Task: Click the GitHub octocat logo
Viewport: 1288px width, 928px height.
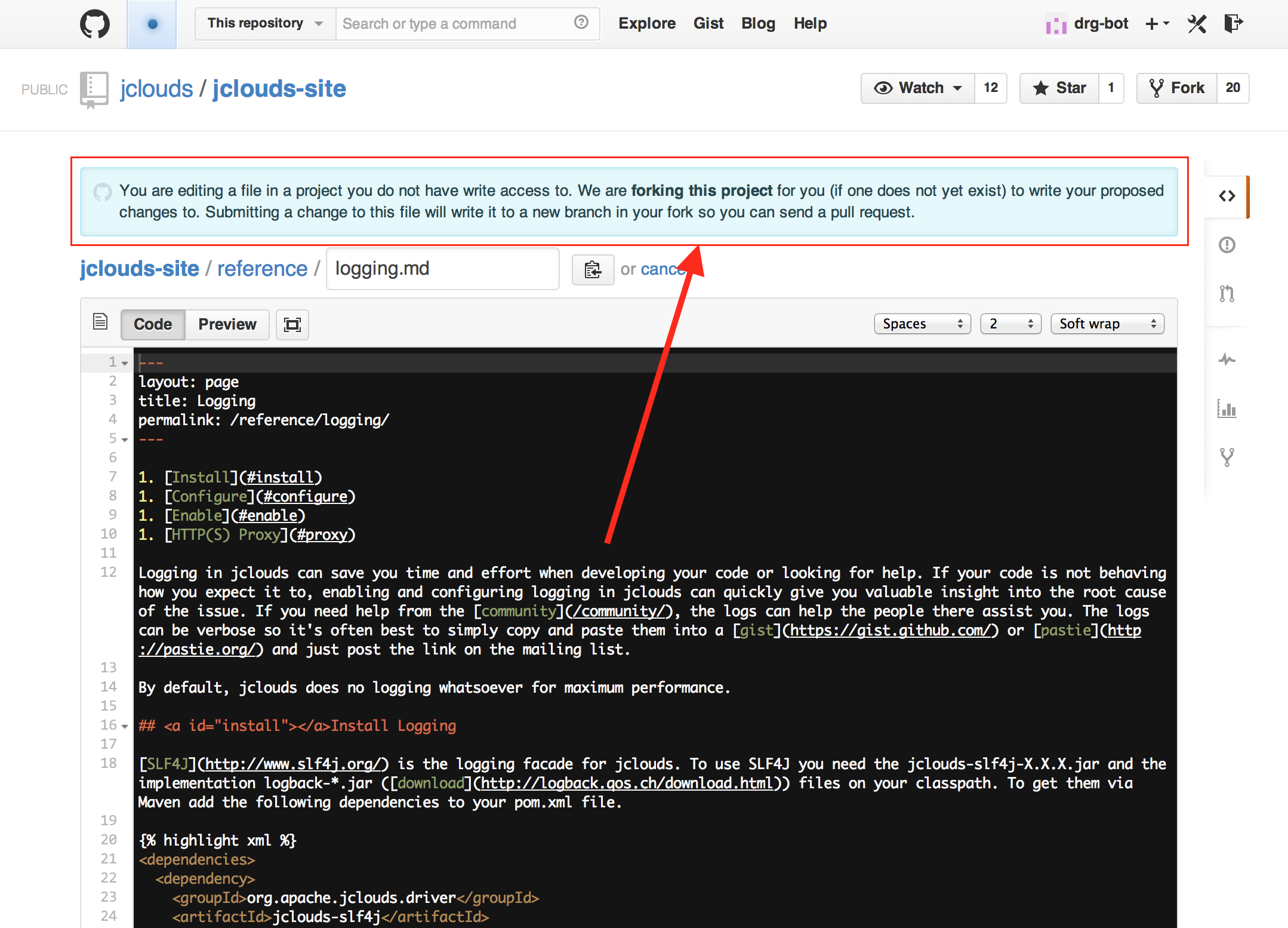Action: pyautogui.click(x=95, y=24)
